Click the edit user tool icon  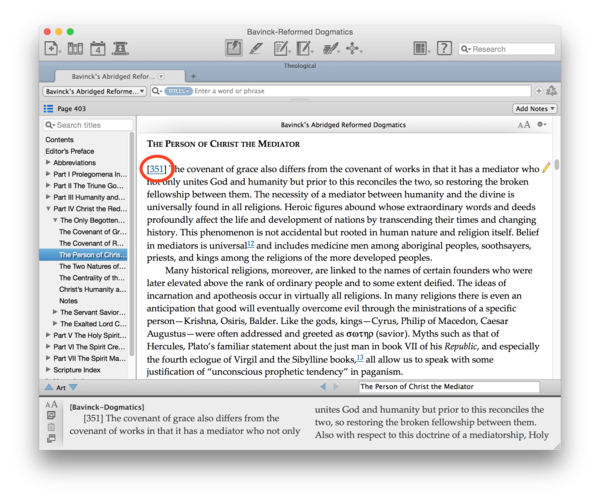304,49
